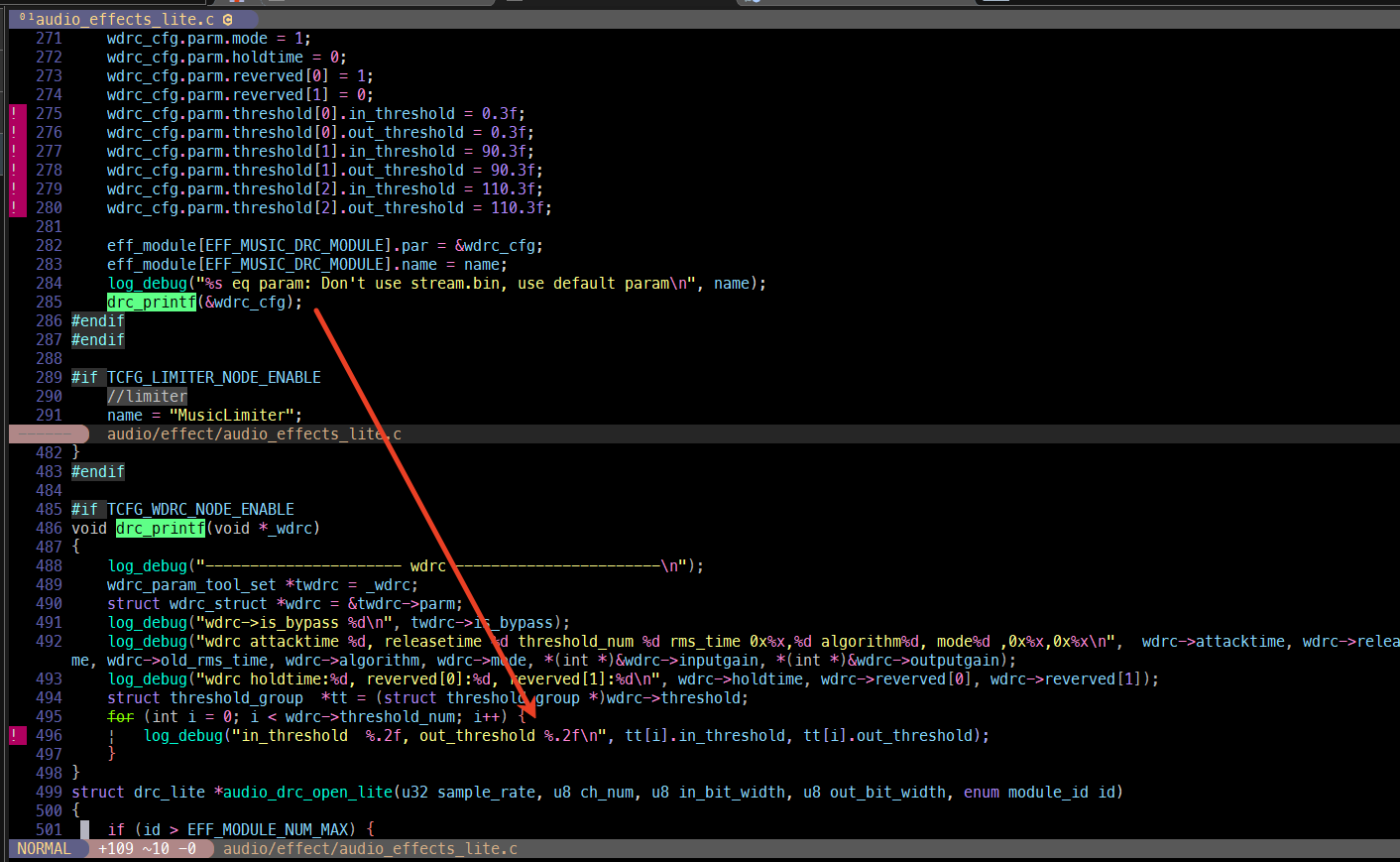Click the block cursor on line 501

pyautogui.click(x=84, y=830)
